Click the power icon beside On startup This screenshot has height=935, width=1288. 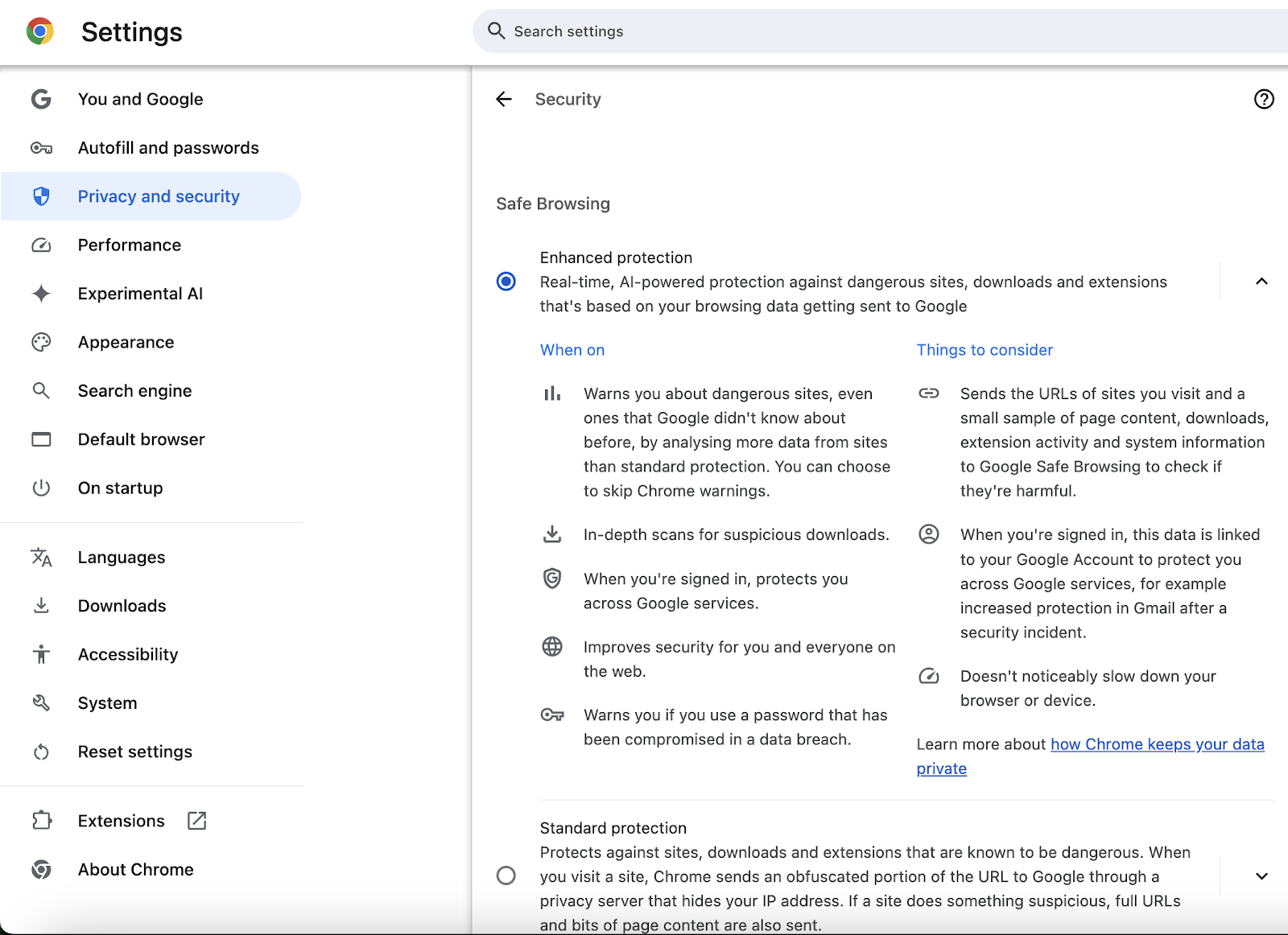41,488
